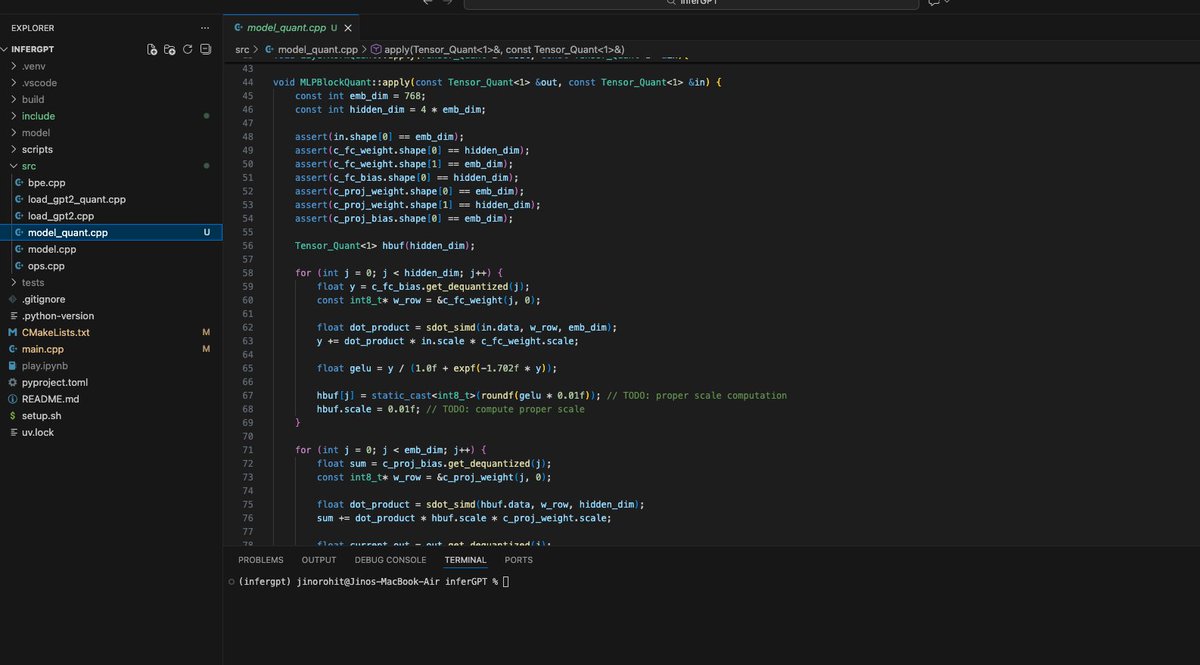
Task: Open the Explorer more actions menu
Action: tap(205, 28)
